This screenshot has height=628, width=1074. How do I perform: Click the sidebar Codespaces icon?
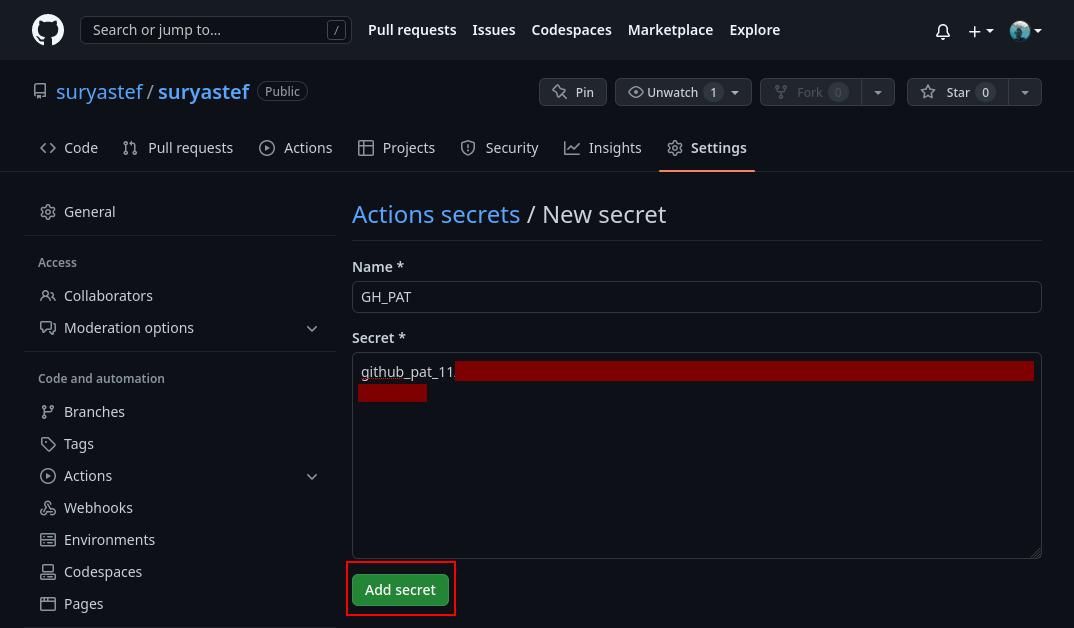pos(48,572)
